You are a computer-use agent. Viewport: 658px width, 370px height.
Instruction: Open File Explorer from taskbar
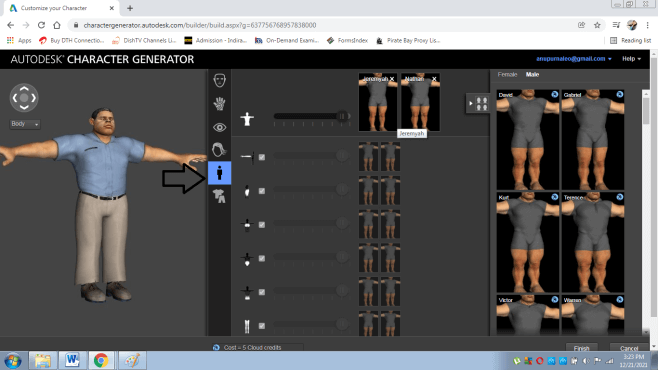coord(42,360)
